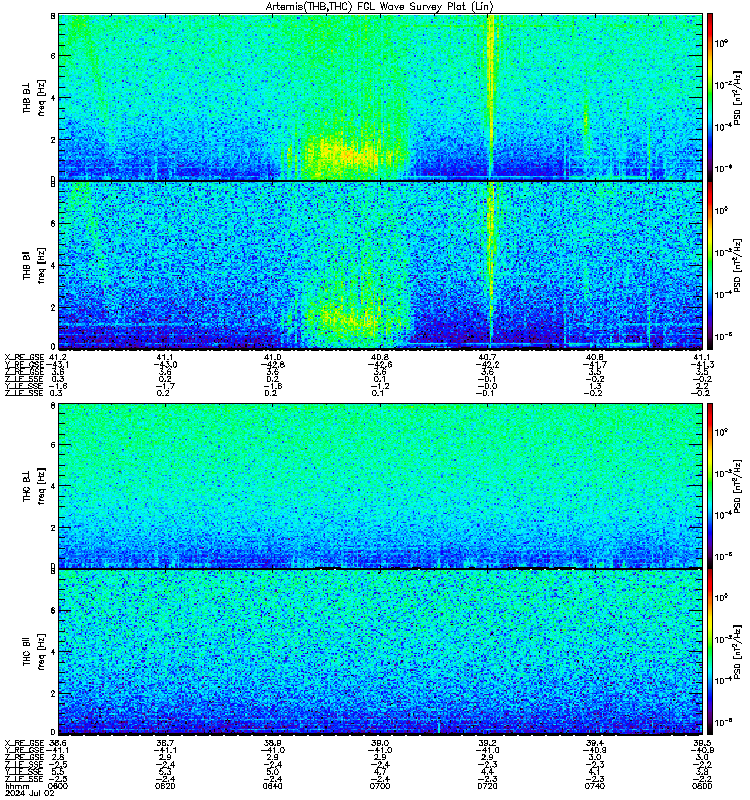Click the THC X_RE_GSE value 39.0

380,743
